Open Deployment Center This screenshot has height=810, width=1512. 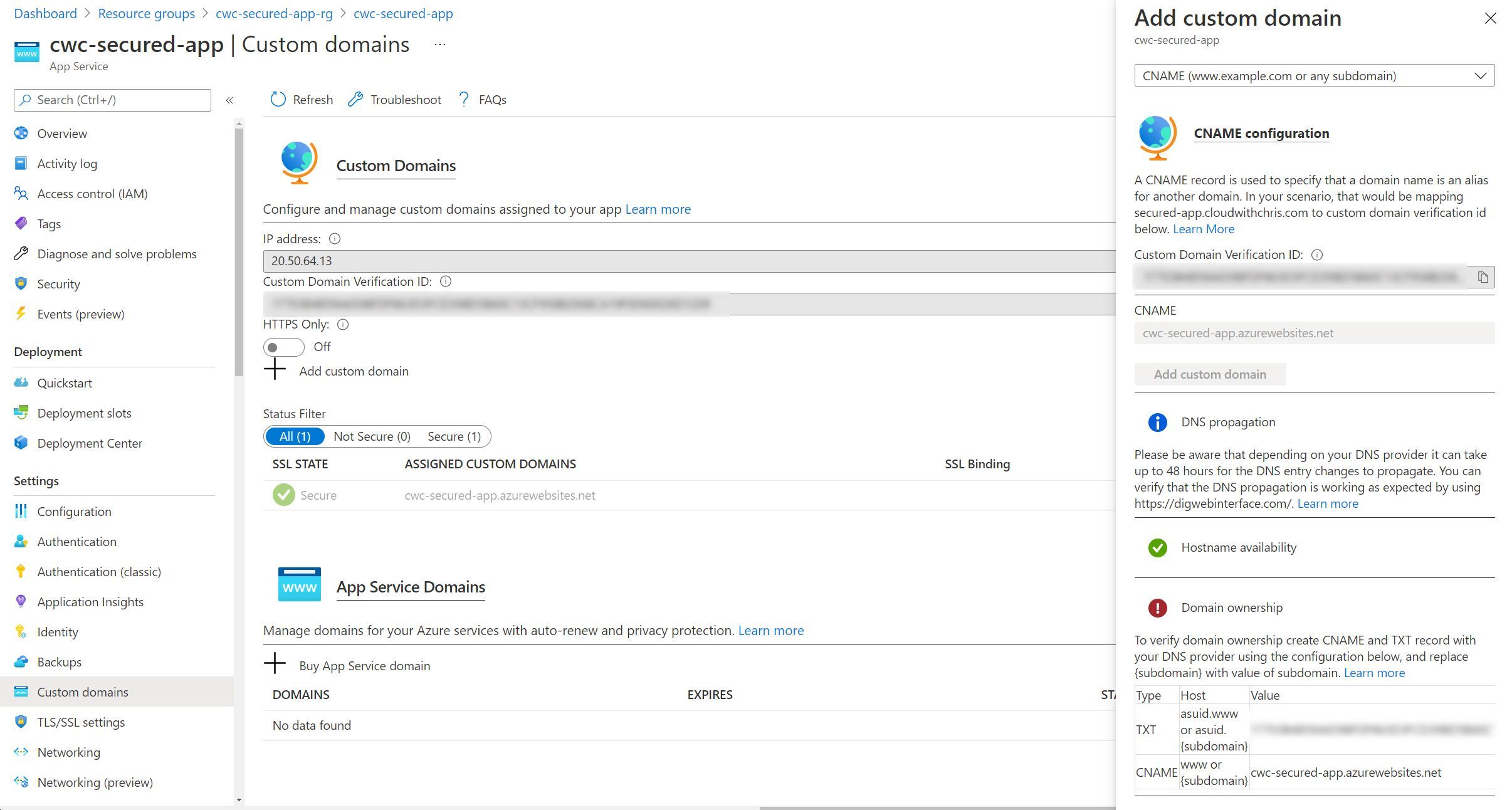tap(90, 443)
